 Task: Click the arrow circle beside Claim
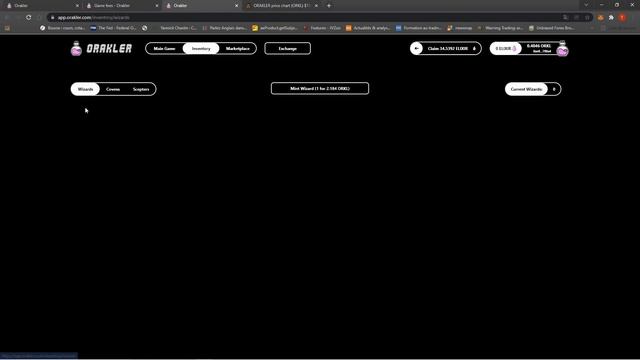[x=416, y=49]
